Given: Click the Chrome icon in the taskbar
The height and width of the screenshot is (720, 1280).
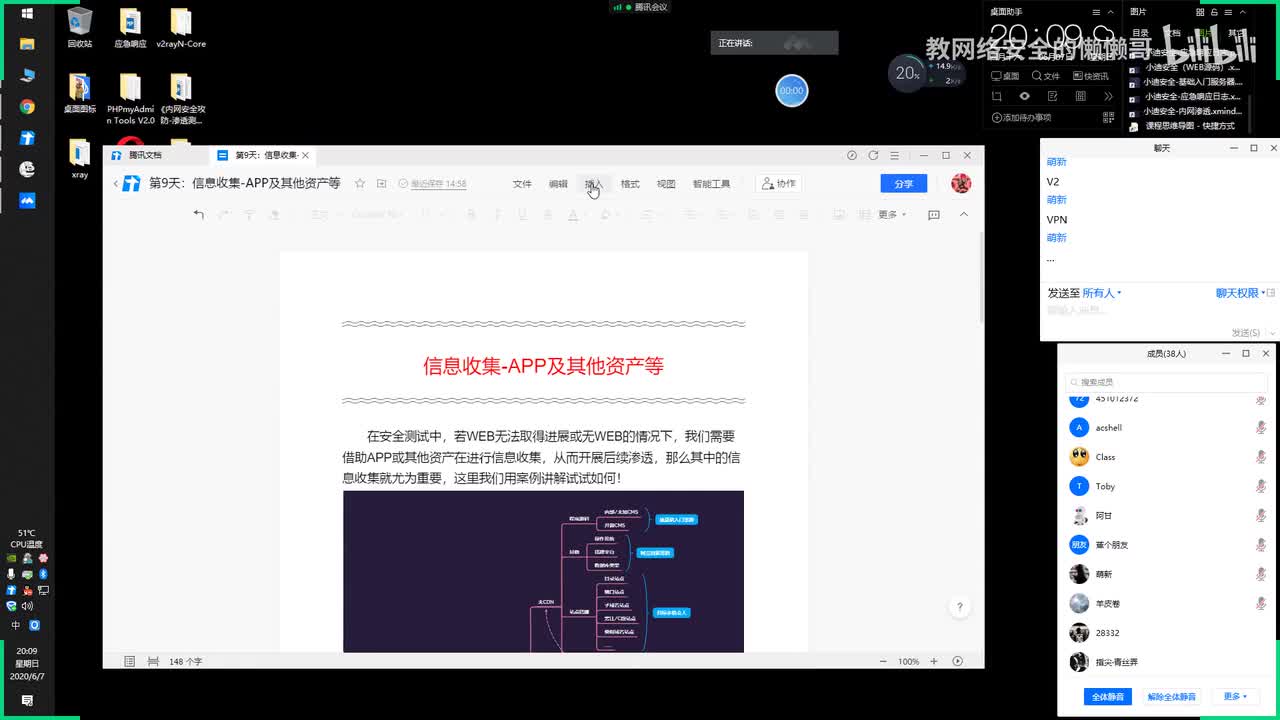Looking at the screenshot, I should click(x=27, y=107).
